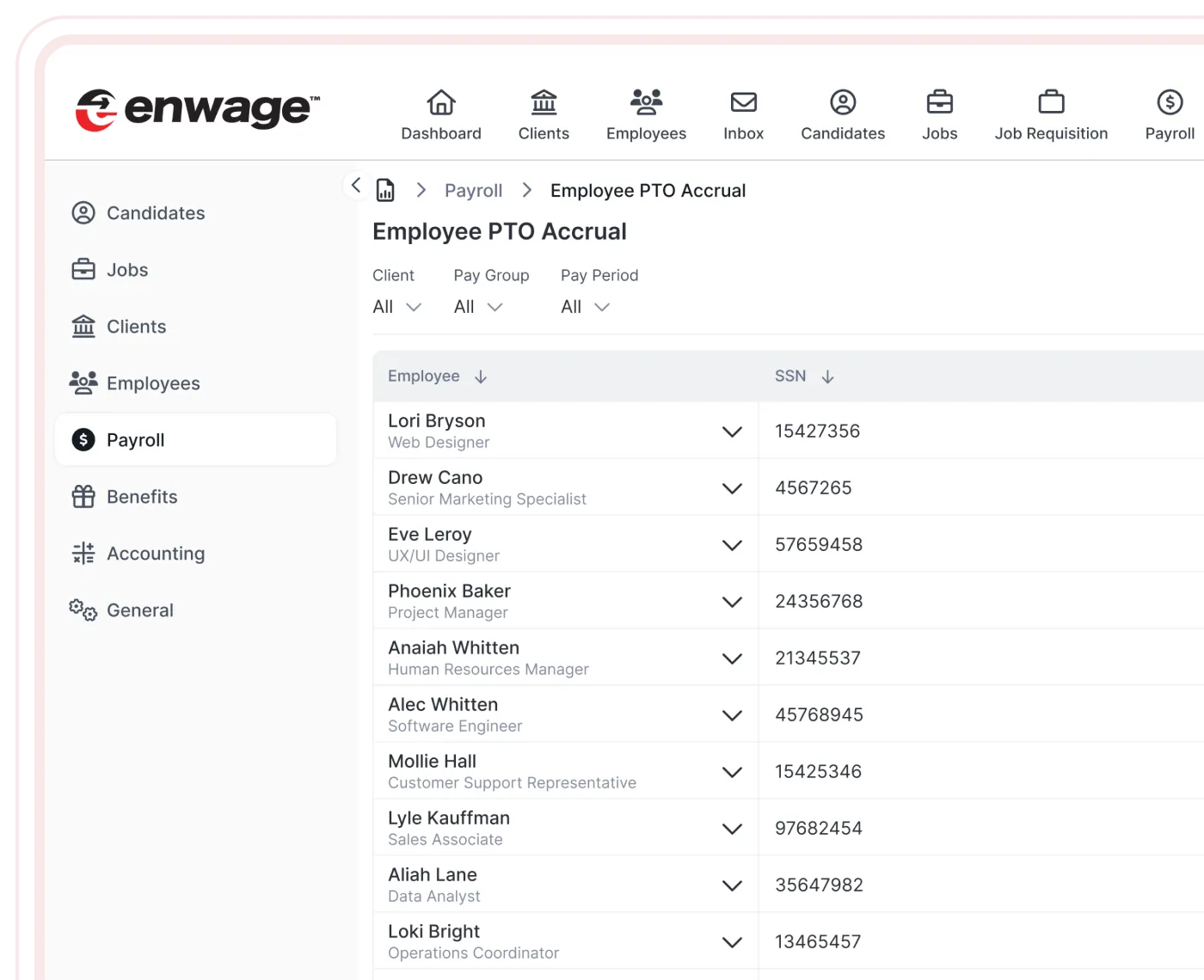The image size is (1204, 980).
Task: Expand the Loki Bright row chevron
Action: point(732,942)
